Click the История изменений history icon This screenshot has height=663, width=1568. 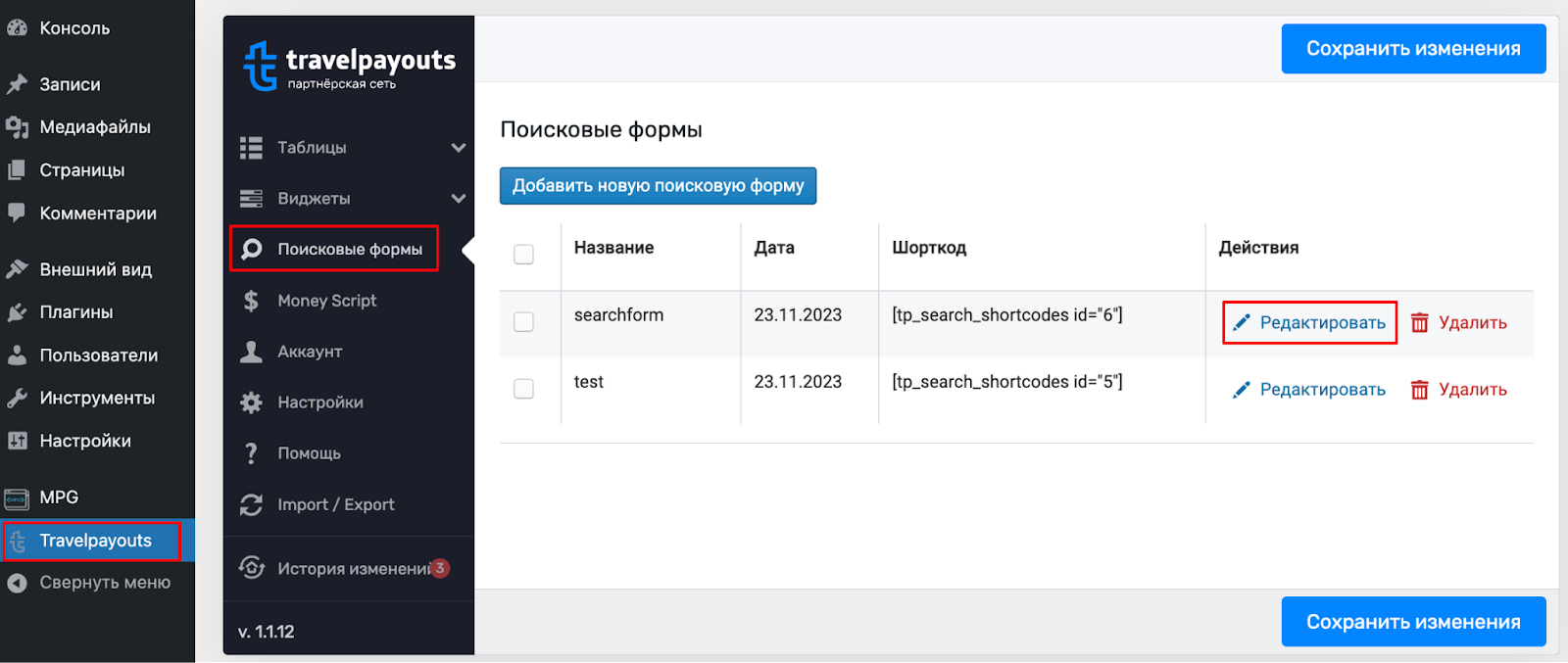point(252,568)
